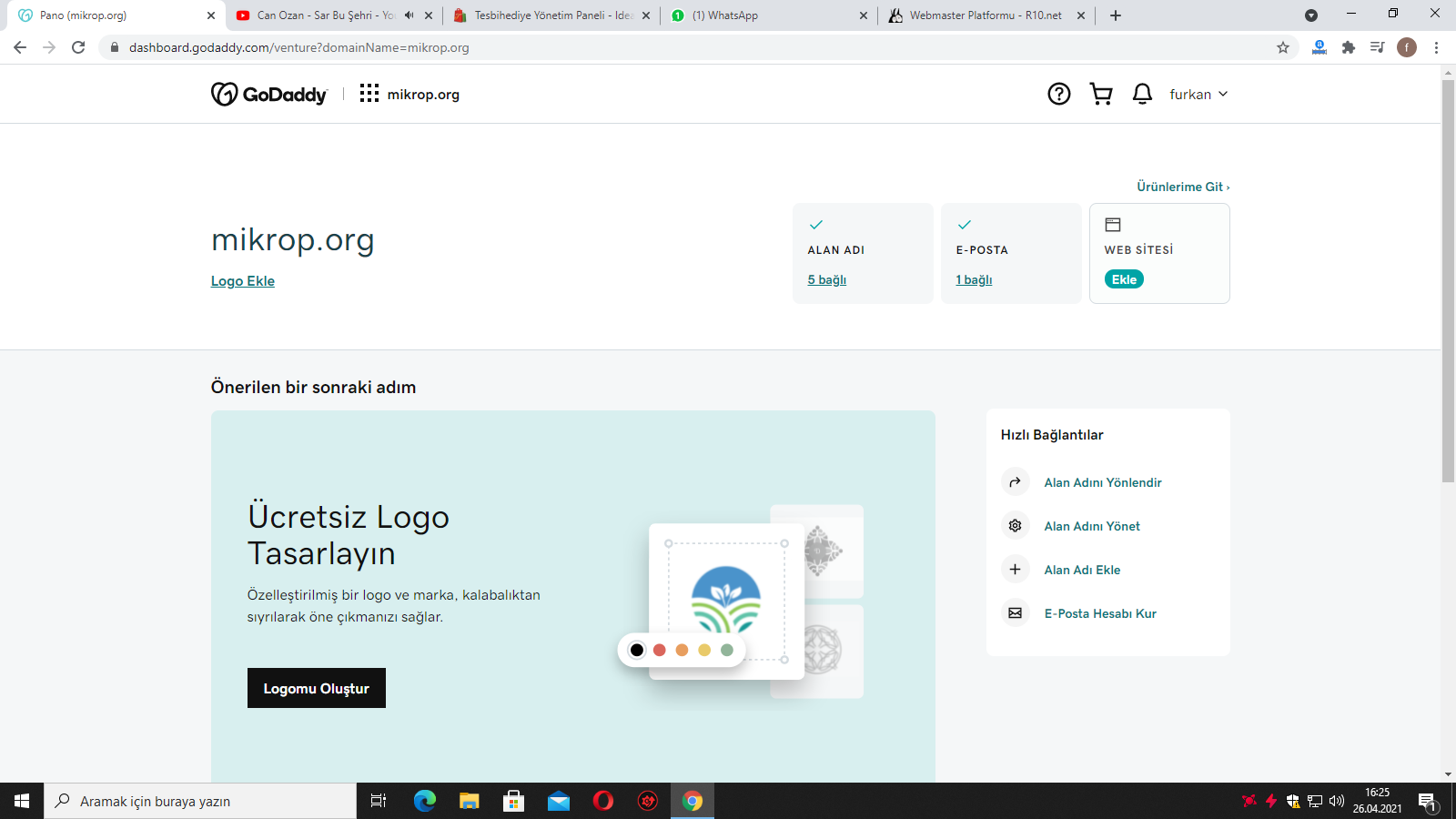Click the Logo Ekle link

click(x=243, y=281)
